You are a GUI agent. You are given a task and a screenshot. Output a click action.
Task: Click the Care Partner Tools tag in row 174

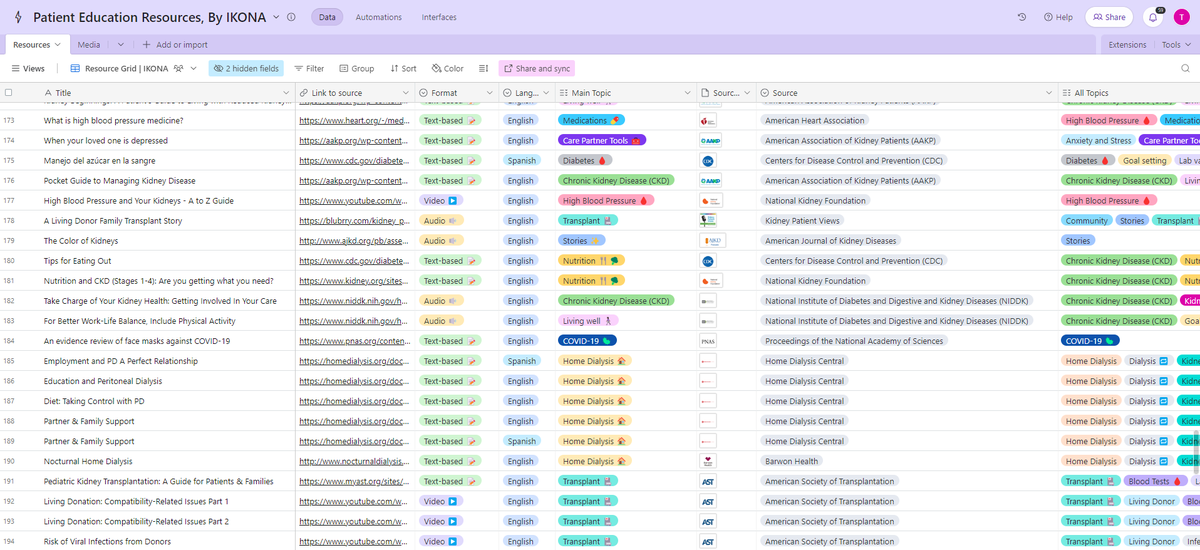pos(603,140)
